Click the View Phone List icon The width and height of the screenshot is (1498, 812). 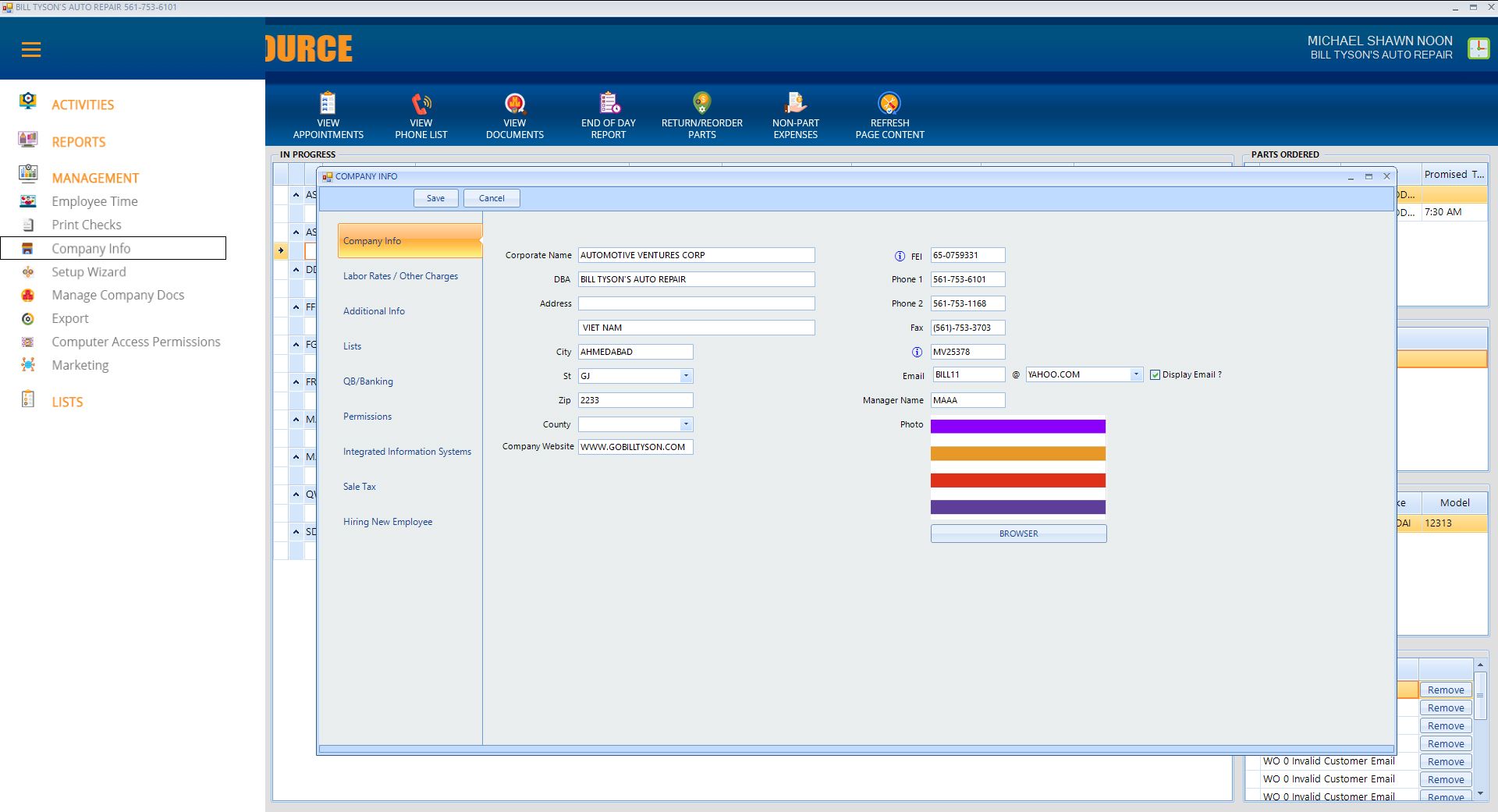coord(421,104)
